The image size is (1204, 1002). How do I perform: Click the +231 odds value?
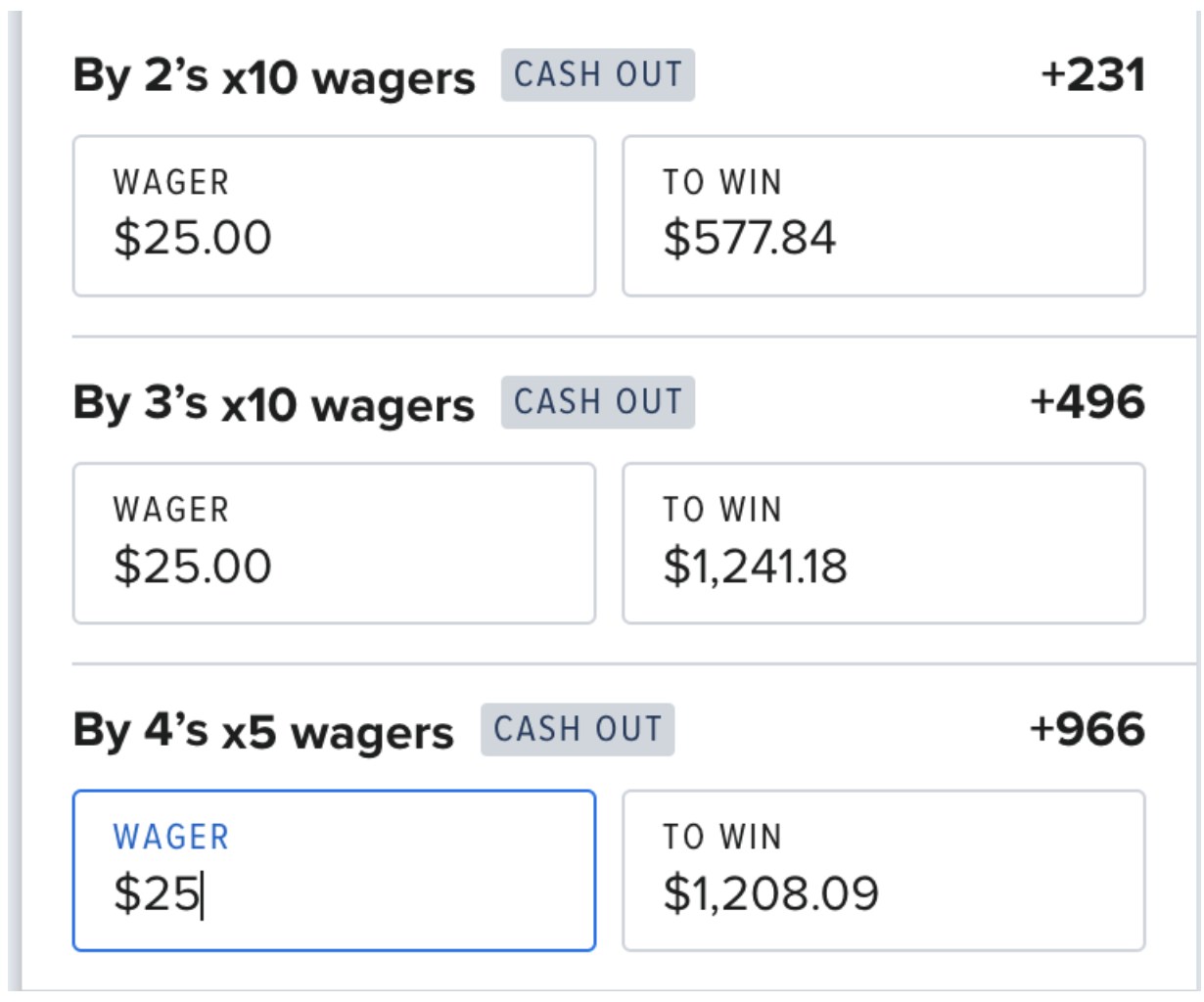[x=1092, y=75]
